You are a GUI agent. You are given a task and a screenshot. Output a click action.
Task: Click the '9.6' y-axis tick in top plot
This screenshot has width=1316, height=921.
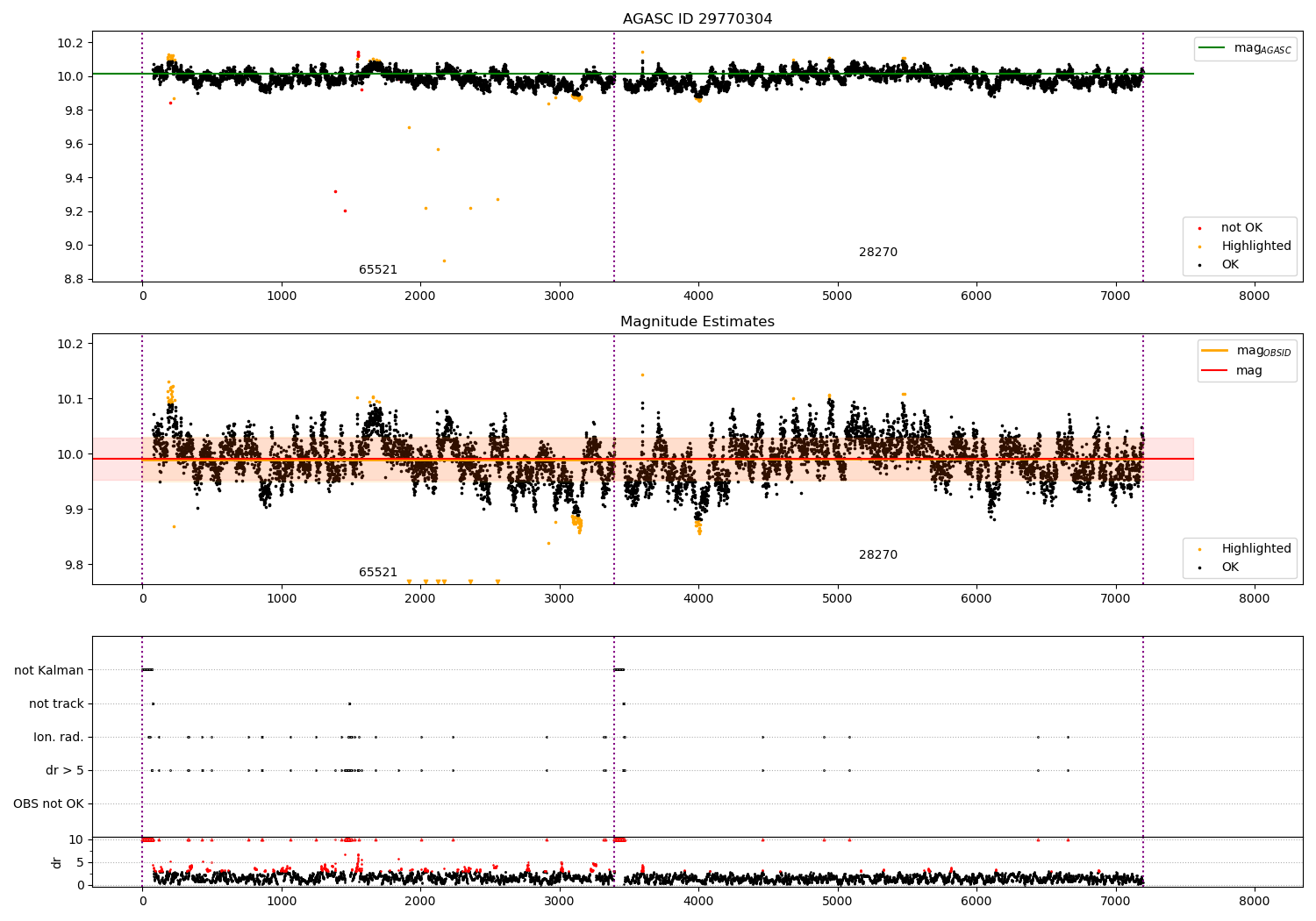[72, 145]
